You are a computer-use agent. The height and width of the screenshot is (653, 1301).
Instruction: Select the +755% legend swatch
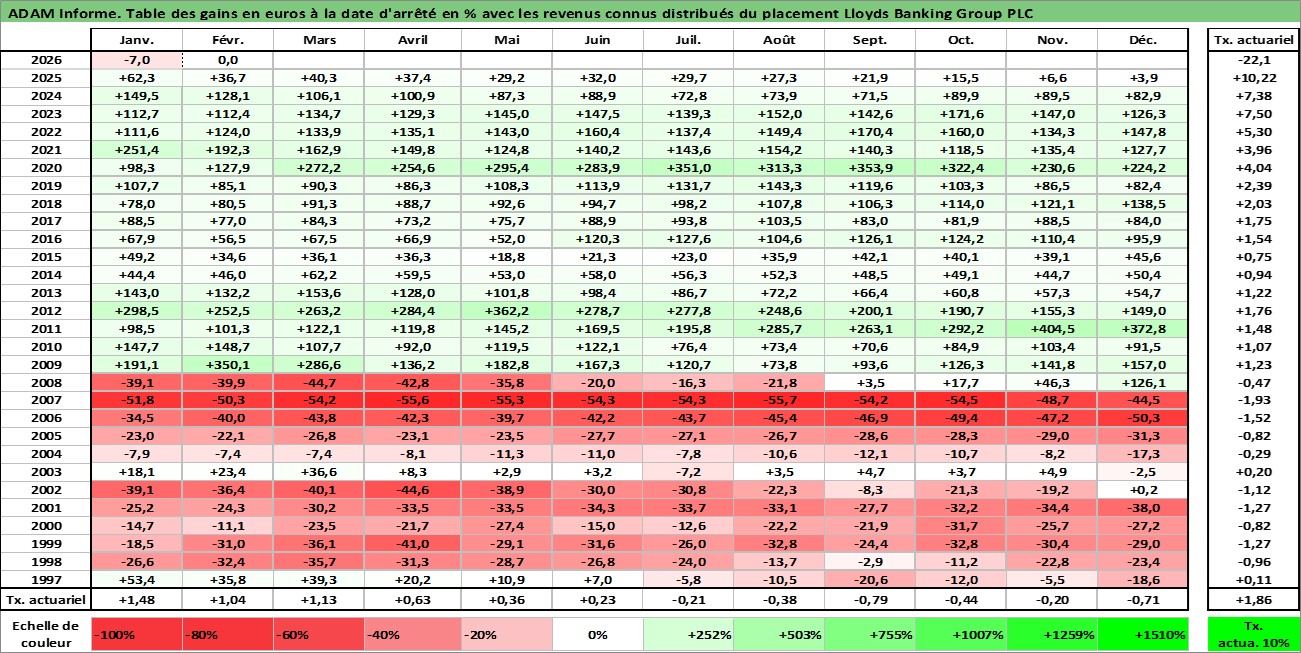(x=870, y=634)
